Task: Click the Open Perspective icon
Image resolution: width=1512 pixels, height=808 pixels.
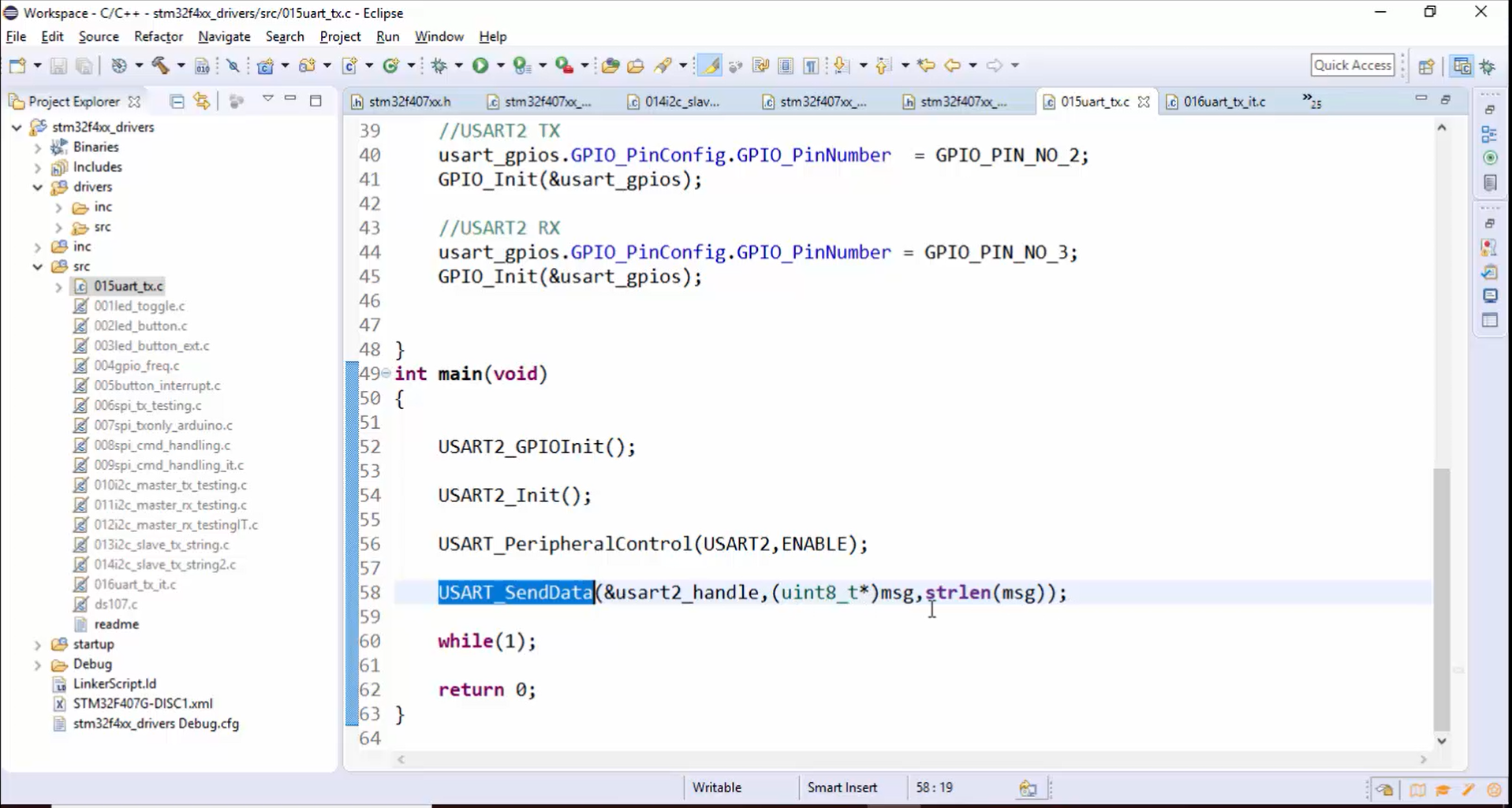Action: click(x=1426, y=66)
